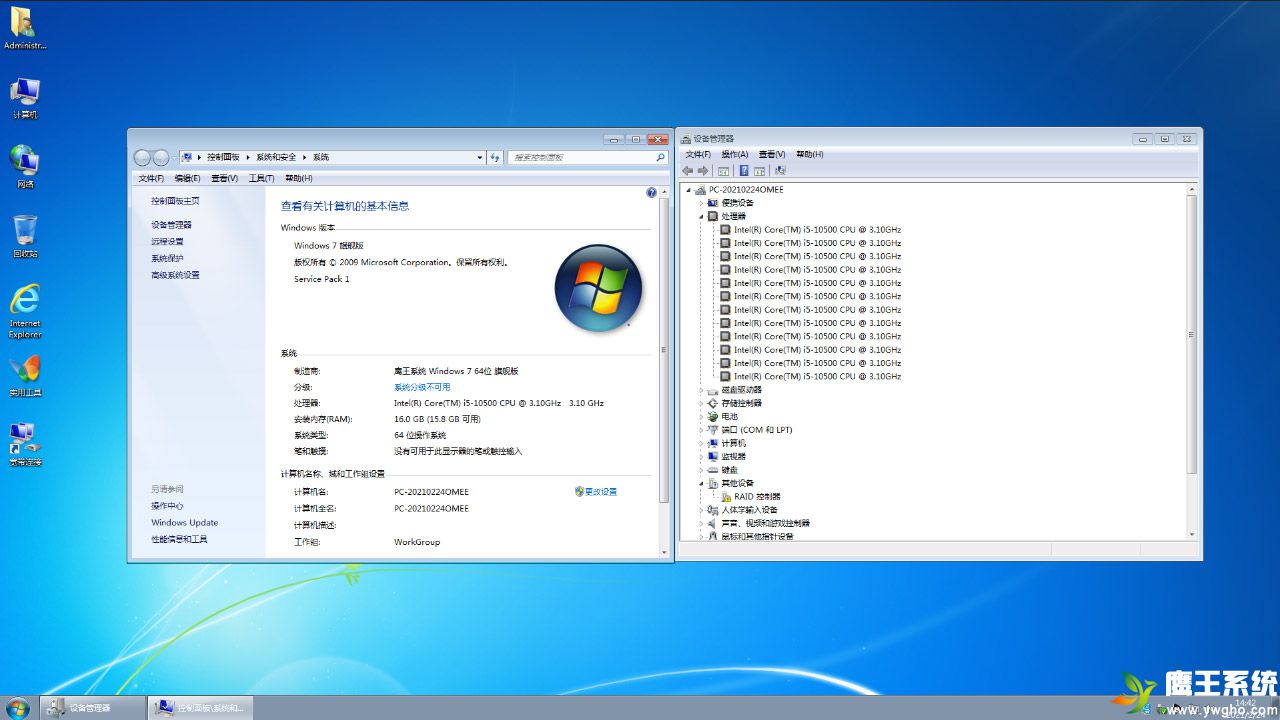
Task: Click the 电池 battery category icon
Action: click(x=712, y=416)
